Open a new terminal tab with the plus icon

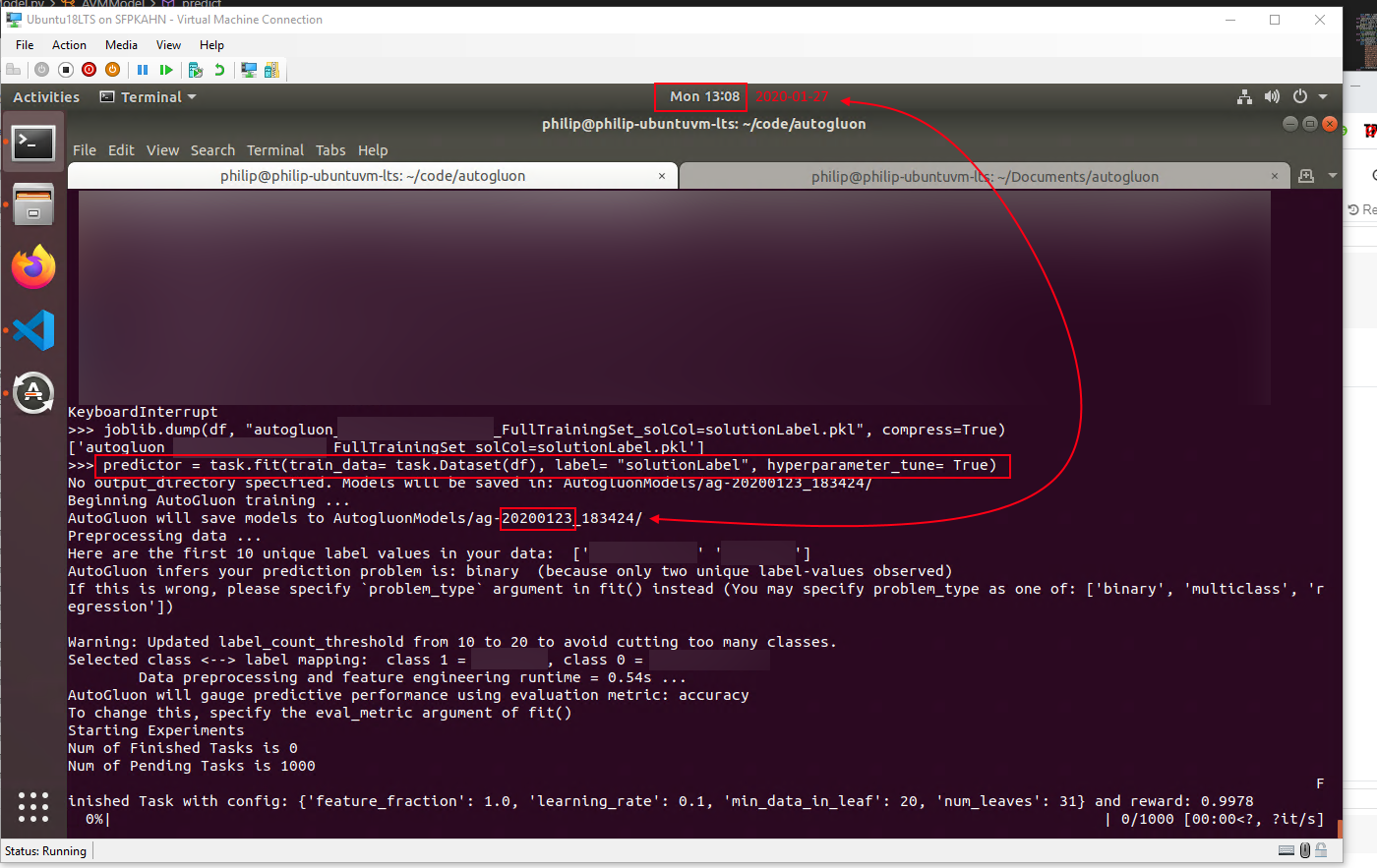tap(1306, 176)
